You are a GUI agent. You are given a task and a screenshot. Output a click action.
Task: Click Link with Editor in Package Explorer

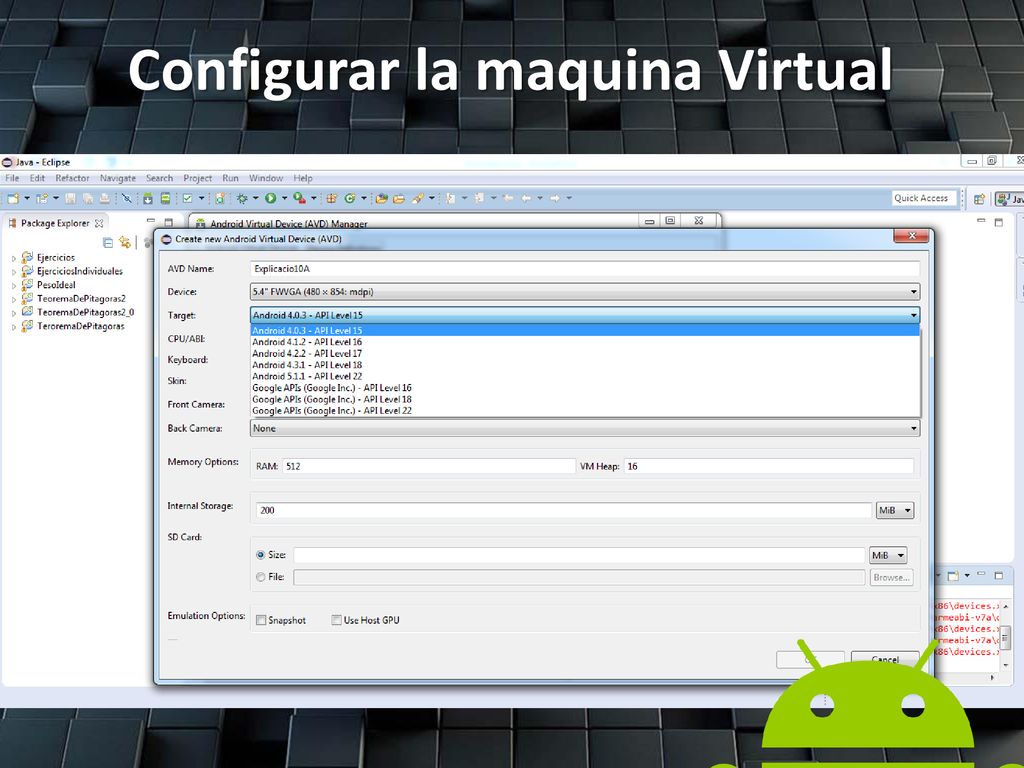[124, 243]
